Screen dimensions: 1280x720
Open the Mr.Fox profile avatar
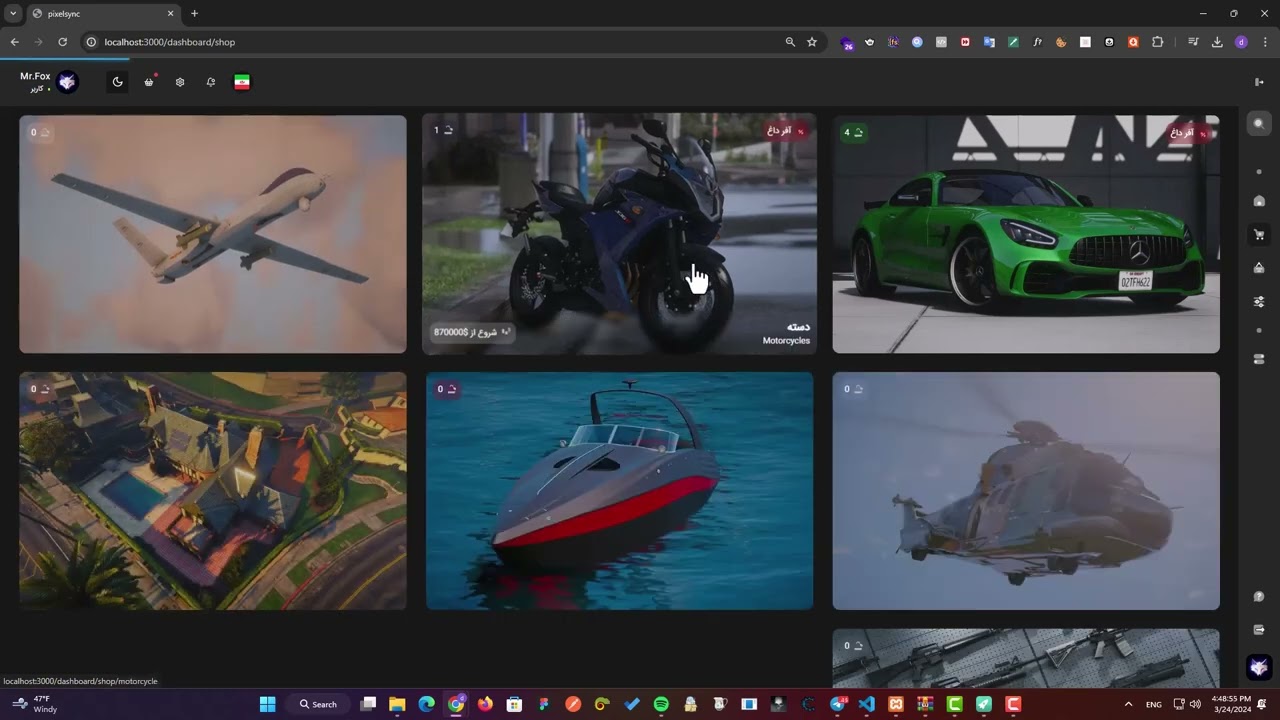(x=67, y=82)
